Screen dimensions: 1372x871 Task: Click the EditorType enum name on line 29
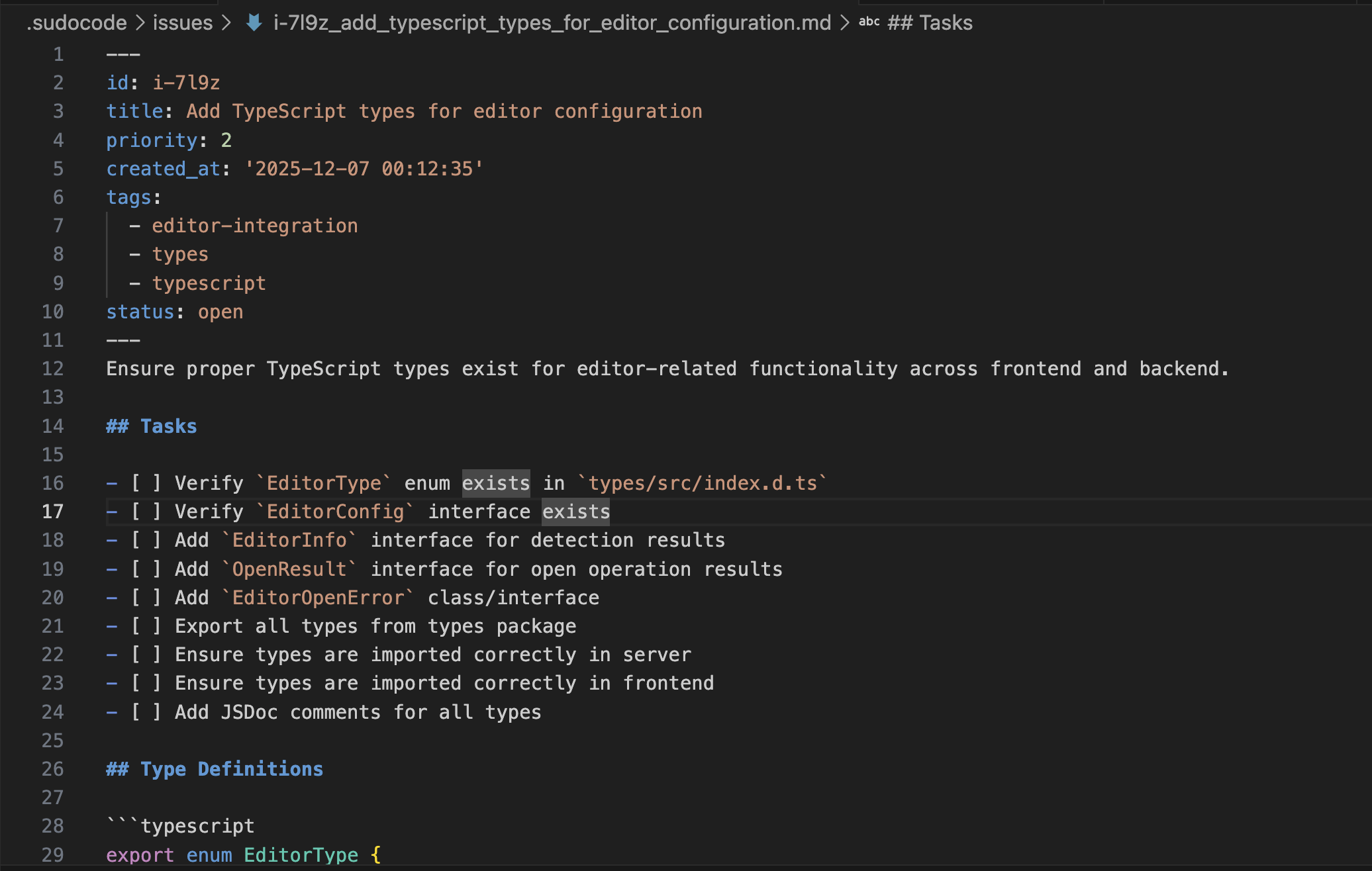tap(301, 854)
